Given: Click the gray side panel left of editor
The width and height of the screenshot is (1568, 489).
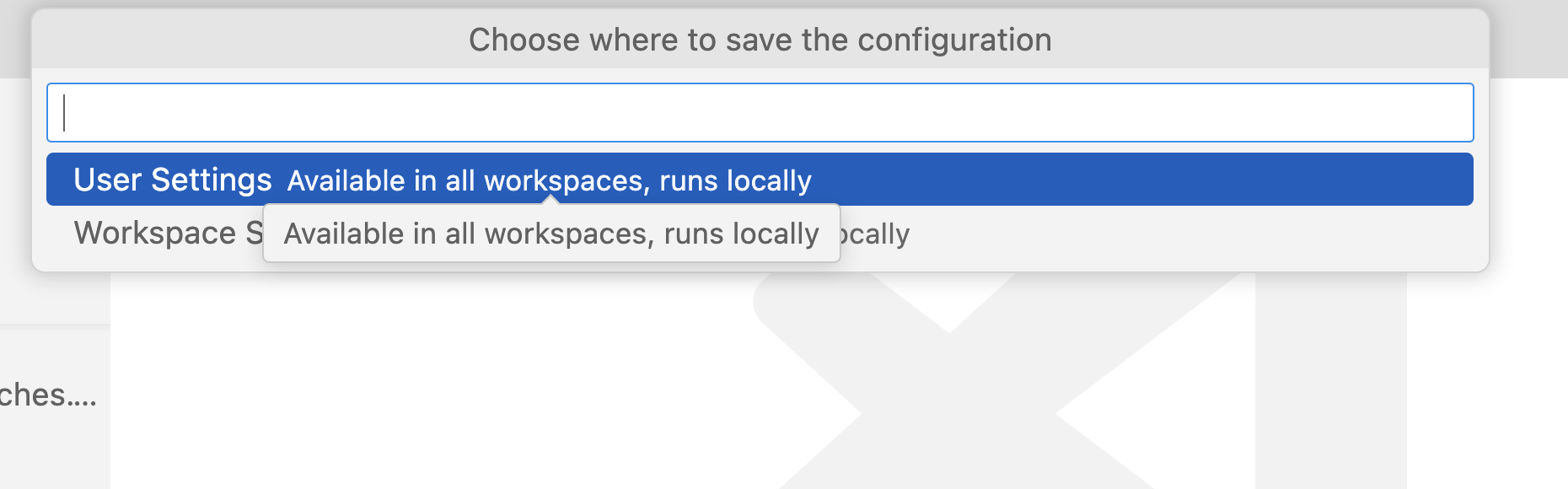Looking at the screenshot, I should [54, 438].
